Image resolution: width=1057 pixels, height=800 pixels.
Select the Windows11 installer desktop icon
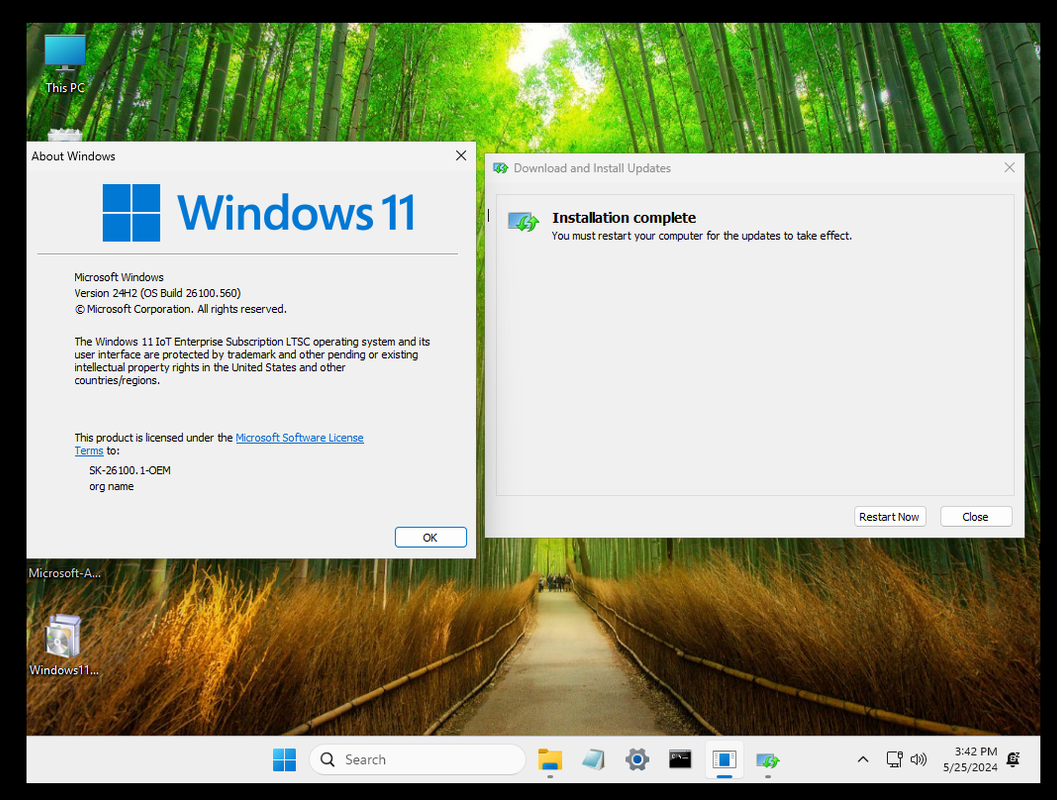click(63, 645)
